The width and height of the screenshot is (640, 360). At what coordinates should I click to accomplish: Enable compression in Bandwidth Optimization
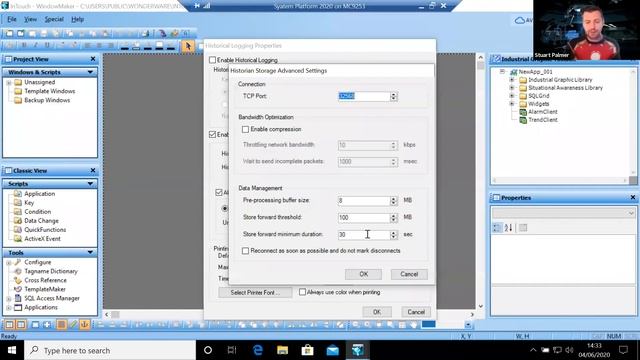coord(245,129)
